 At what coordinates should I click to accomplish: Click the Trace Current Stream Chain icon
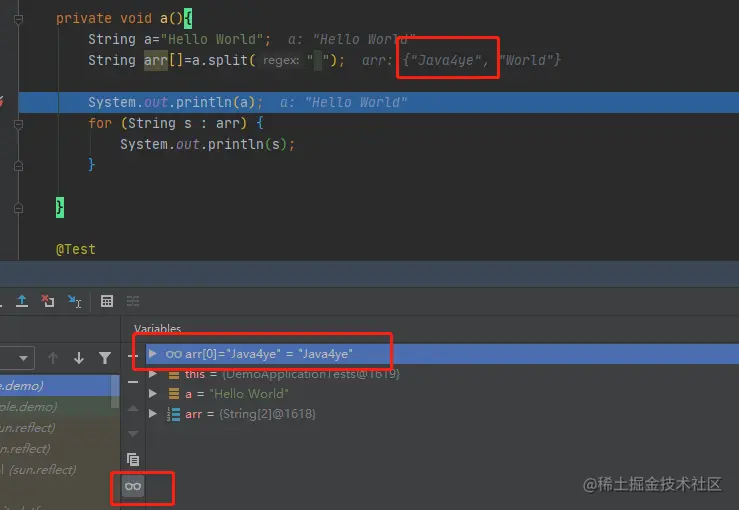[133, 301]
